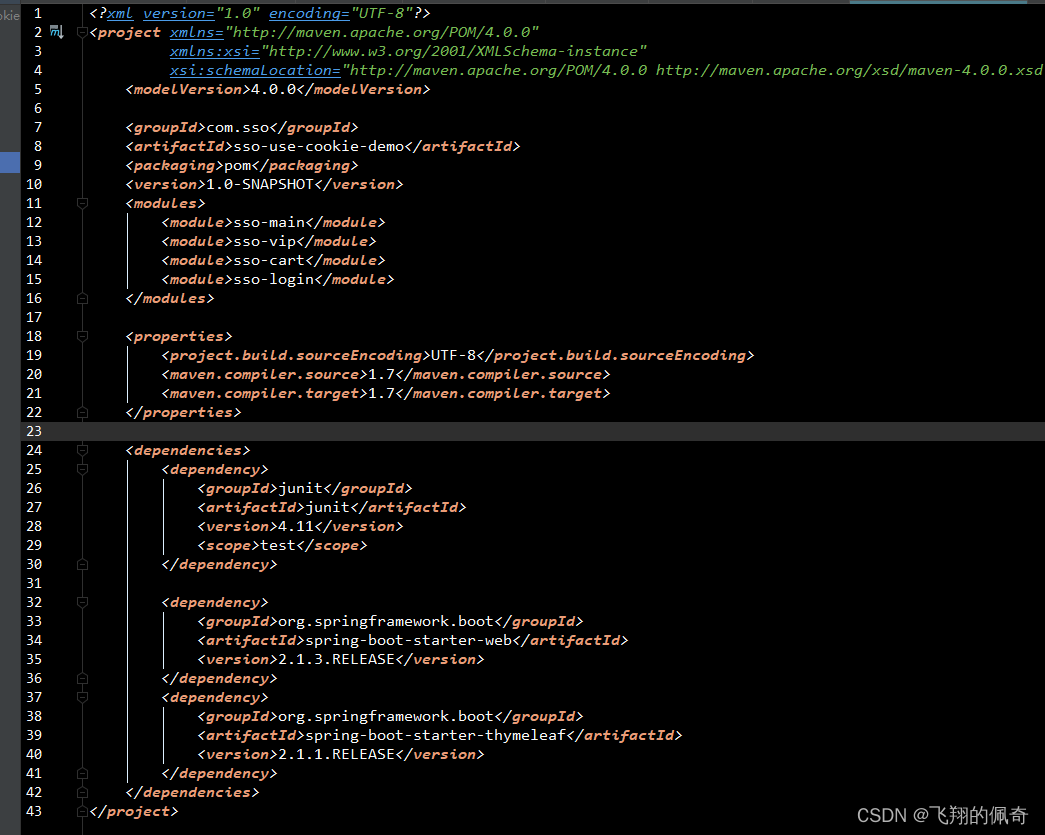Click the version 2.1.1.RELEASE
The width and height of the screenshot is (1045, 835).
[337, 754]
